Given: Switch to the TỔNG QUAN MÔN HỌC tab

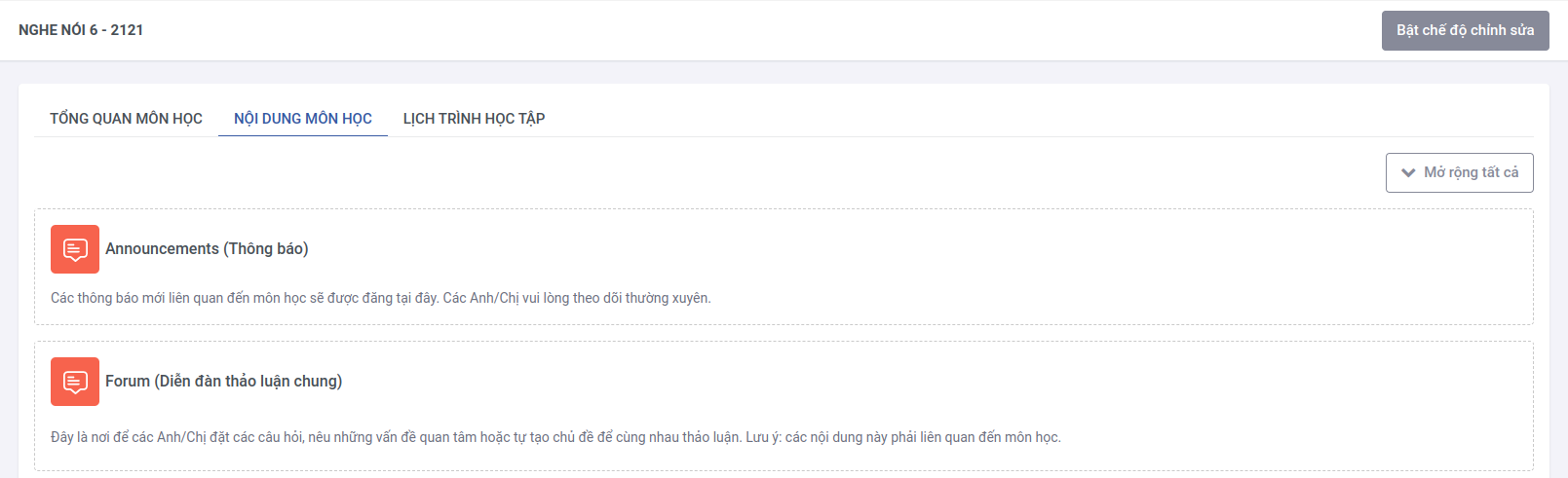Looking at the screenshot, I should 126,119.
